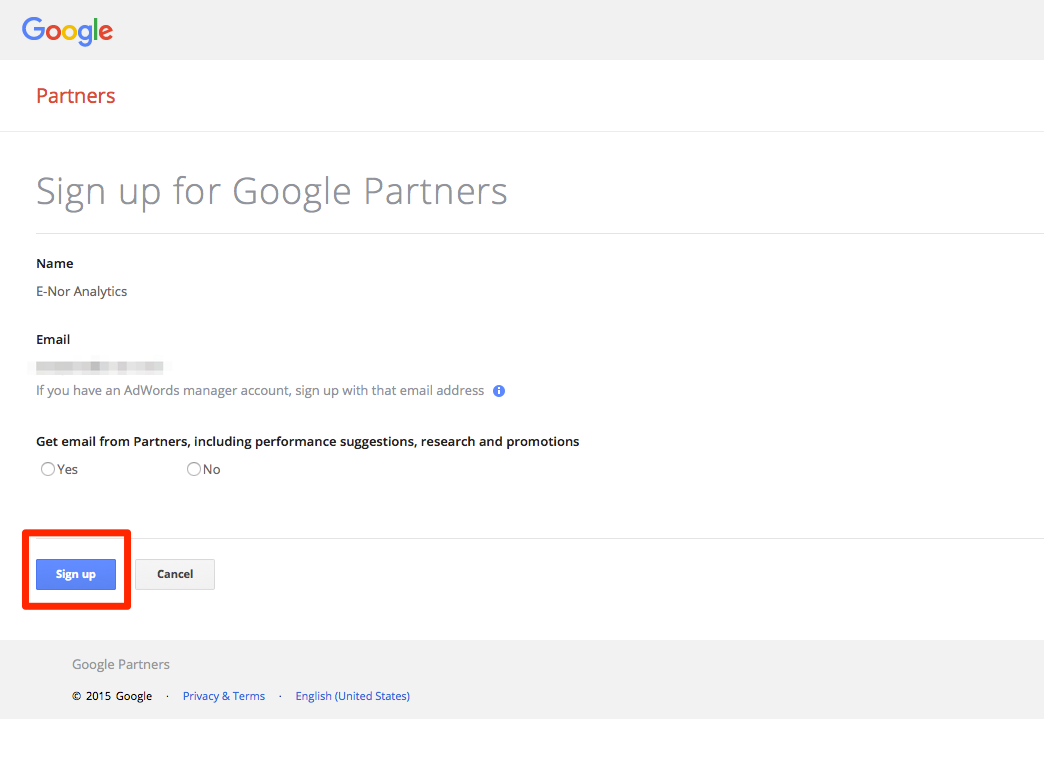
Task: Click the information icon after the AdWords message
Action: point(498,390)
